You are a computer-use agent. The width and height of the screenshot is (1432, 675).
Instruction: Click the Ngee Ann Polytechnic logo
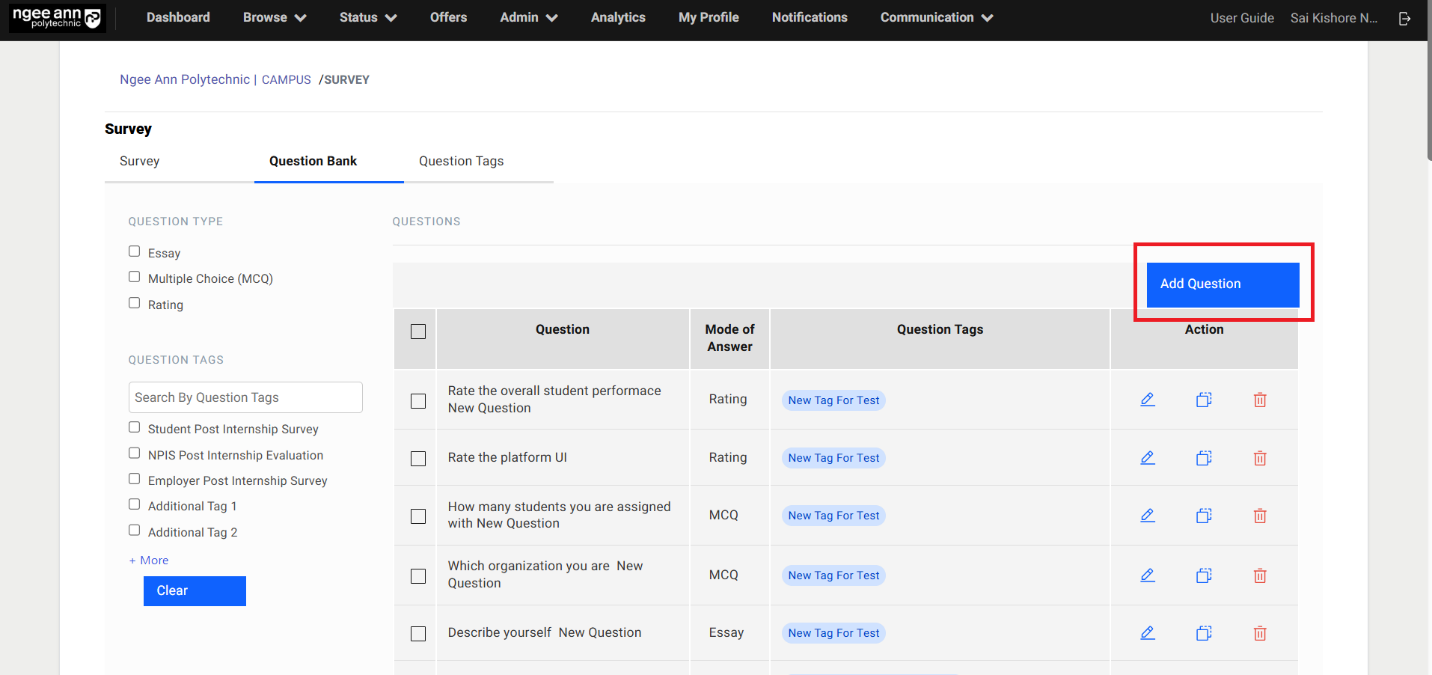[56, 18]
